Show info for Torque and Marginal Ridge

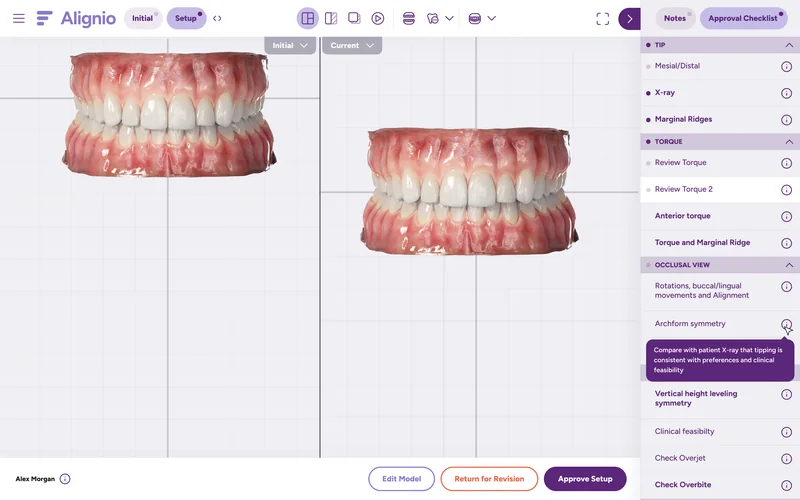point(786,243)
